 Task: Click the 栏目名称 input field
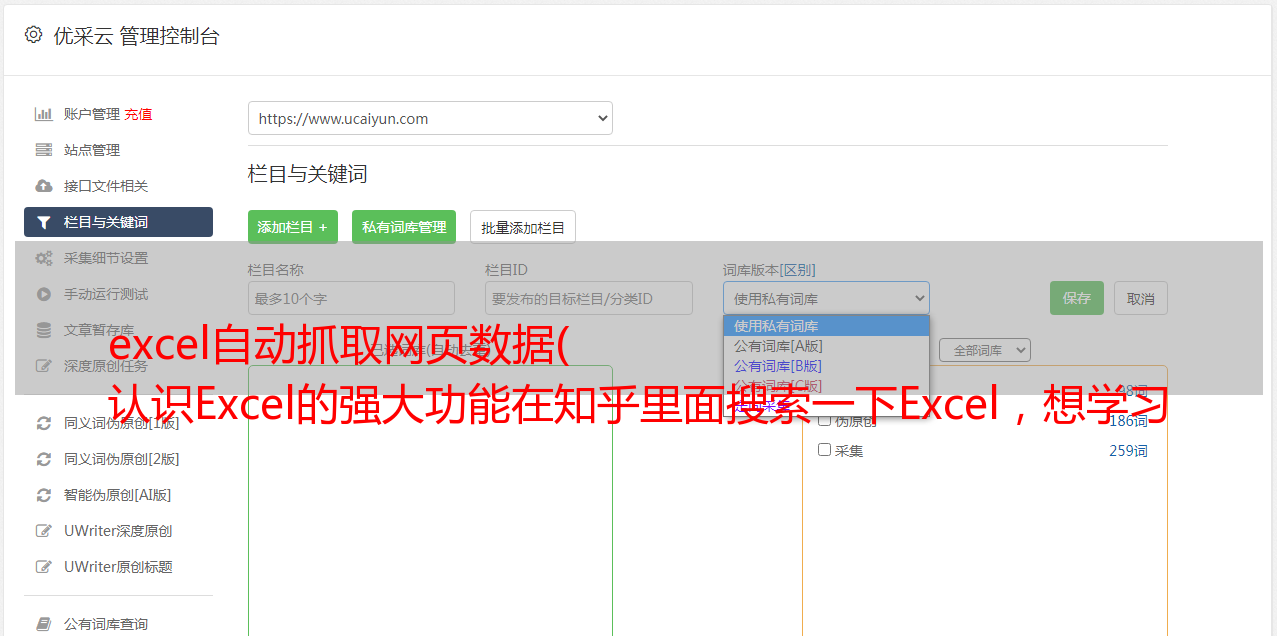pos(351,298)
